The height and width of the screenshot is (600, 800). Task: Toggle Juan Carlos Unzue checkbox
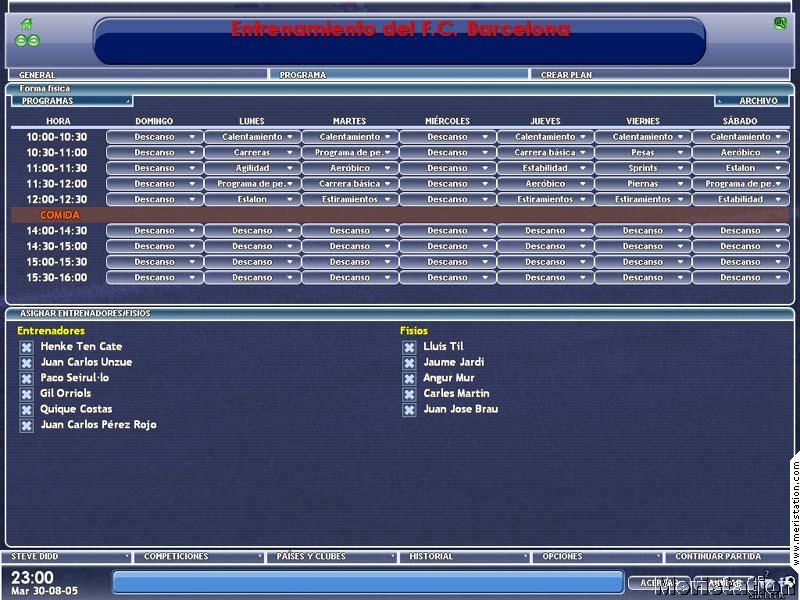pos(27,363)
